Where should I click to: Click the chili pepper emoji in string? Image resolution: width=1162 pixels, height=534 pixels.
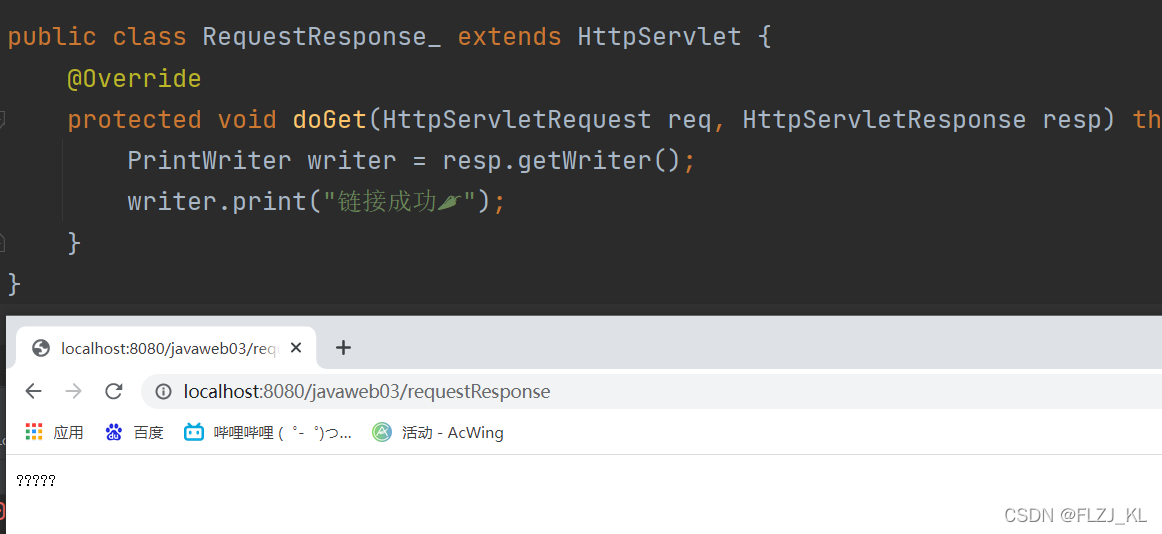449,201
